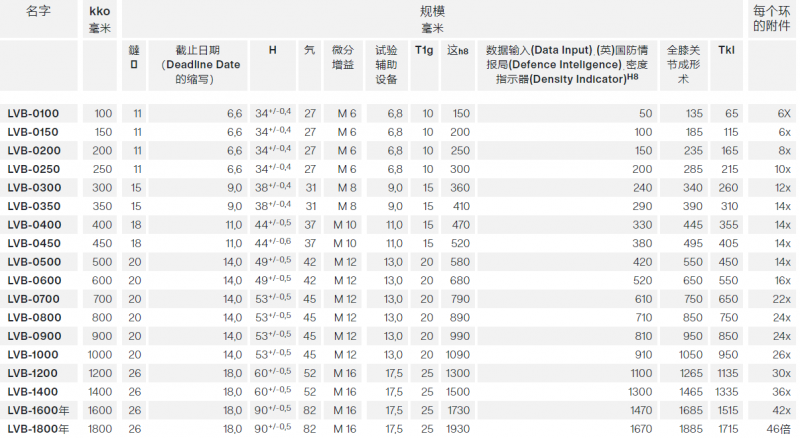Select the 1090 value in LVB-1000 row
The width and height of the screenshot is (800, 438).
[x=458, y=354]
